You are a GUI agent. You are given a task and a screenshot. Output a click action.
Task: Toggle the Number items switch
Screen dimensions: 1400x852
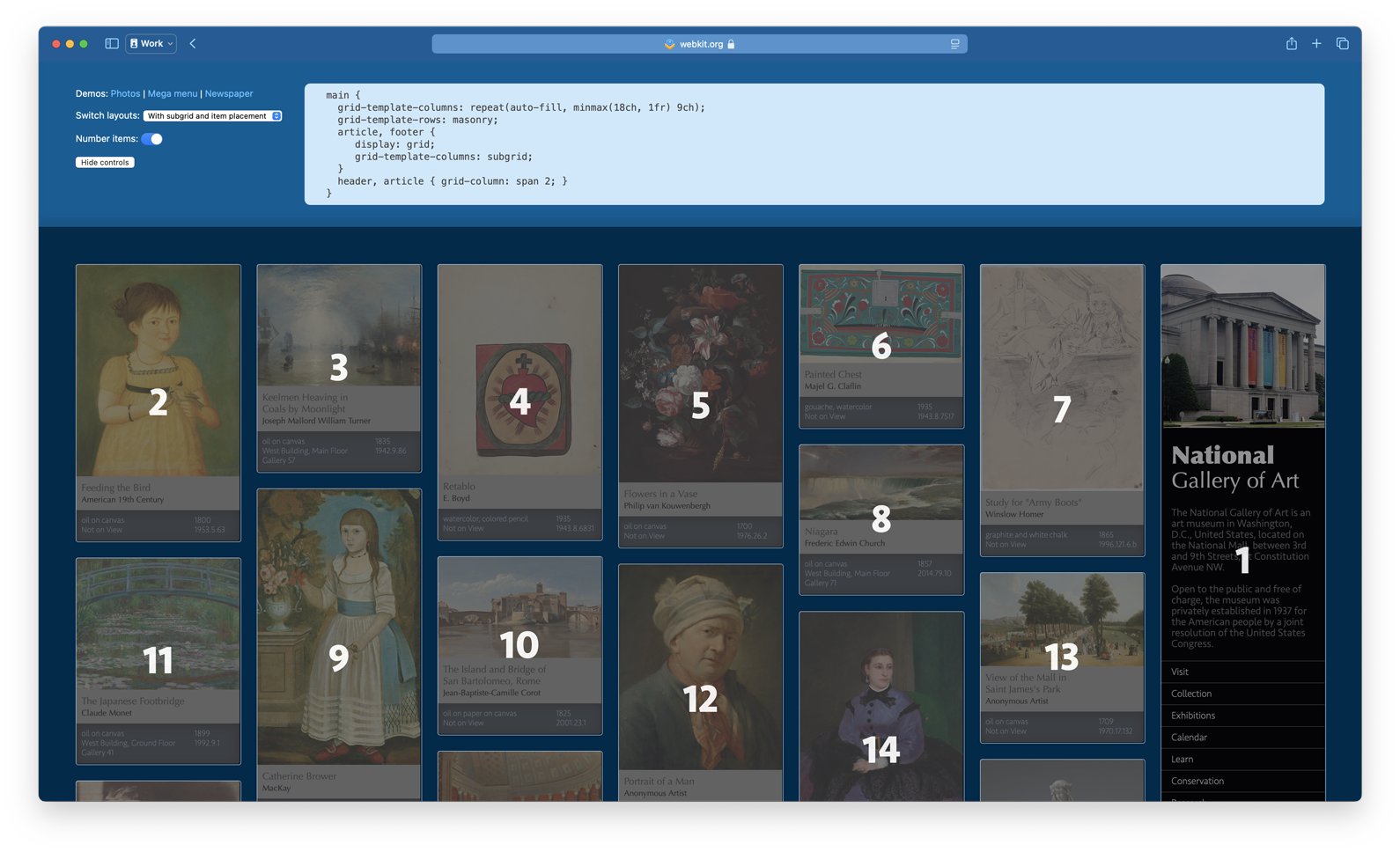(x=152, y=139)
